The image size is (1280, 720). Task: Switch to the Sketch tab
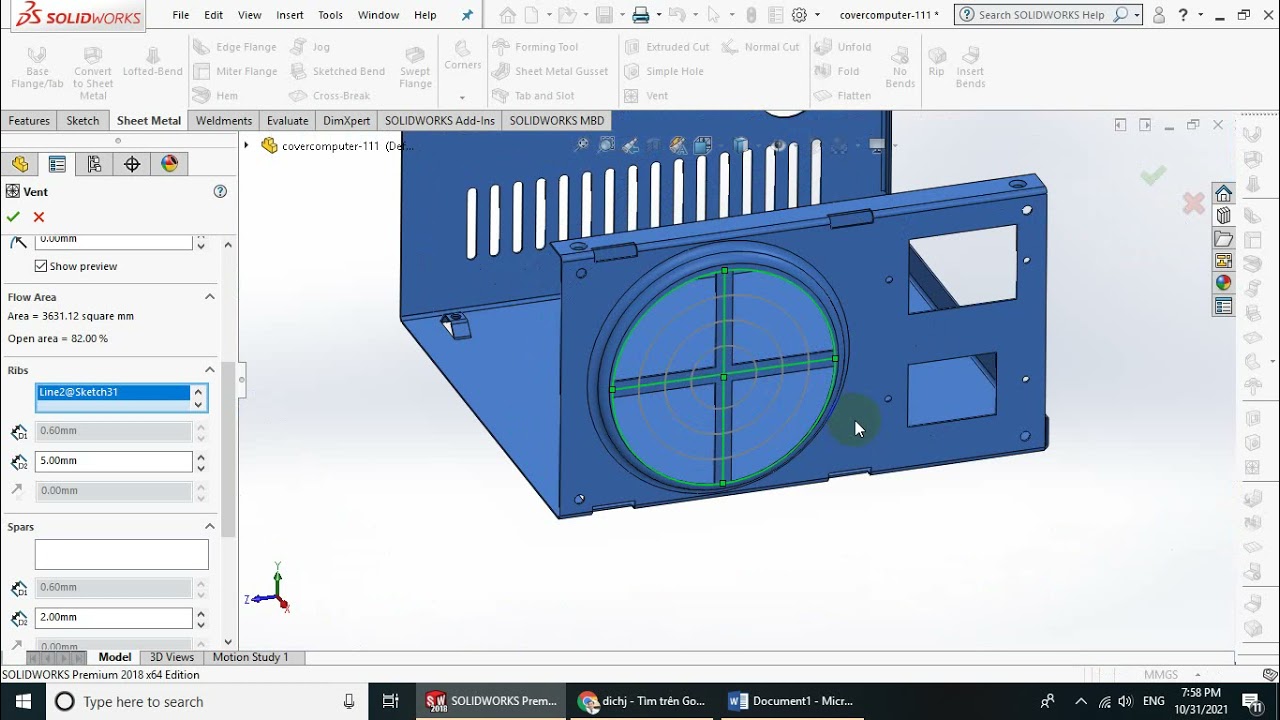point(83,120)
